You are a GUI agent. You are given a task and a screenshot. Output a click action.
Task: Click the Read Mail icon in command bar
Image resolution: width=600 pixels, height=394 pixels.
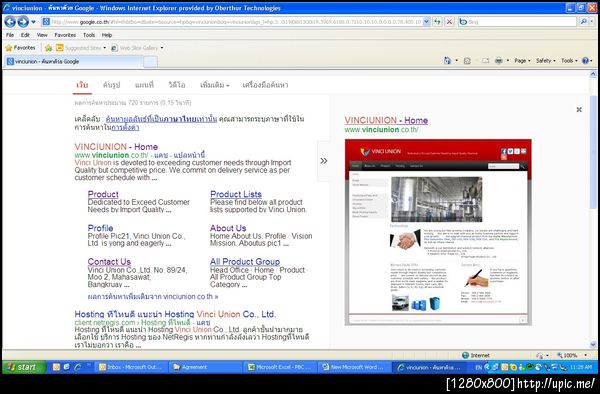tap(485, 60)
